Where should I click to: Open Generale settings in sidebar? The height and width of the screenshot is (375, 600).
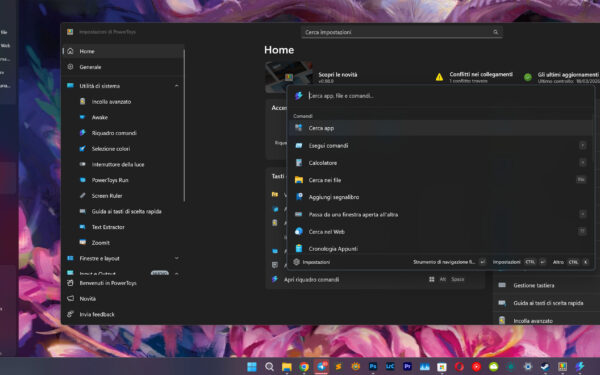click(x=123, y=67)
